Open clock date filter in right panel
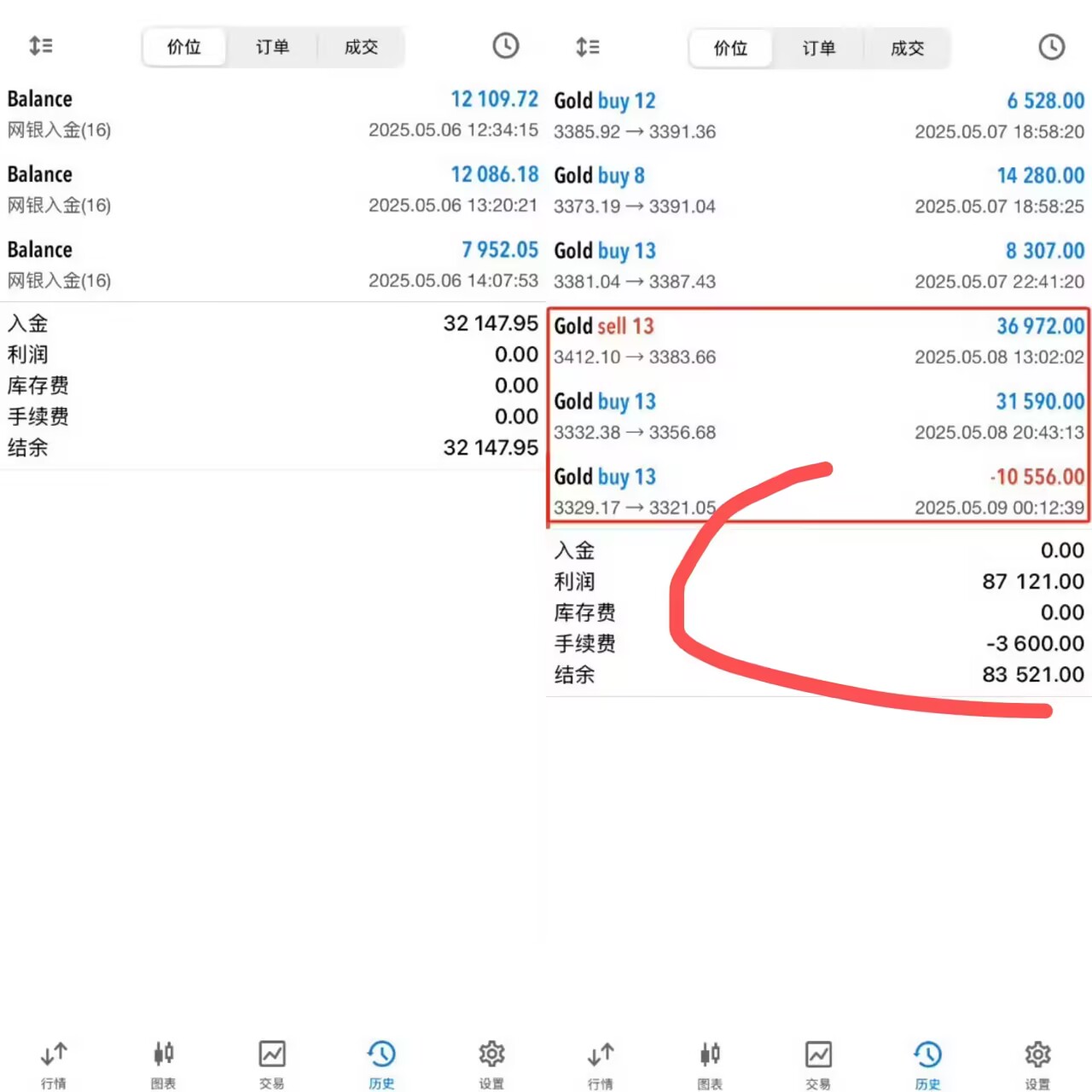The height and width of the screenshot is (1092, 1092). (x=1051, y=47)
